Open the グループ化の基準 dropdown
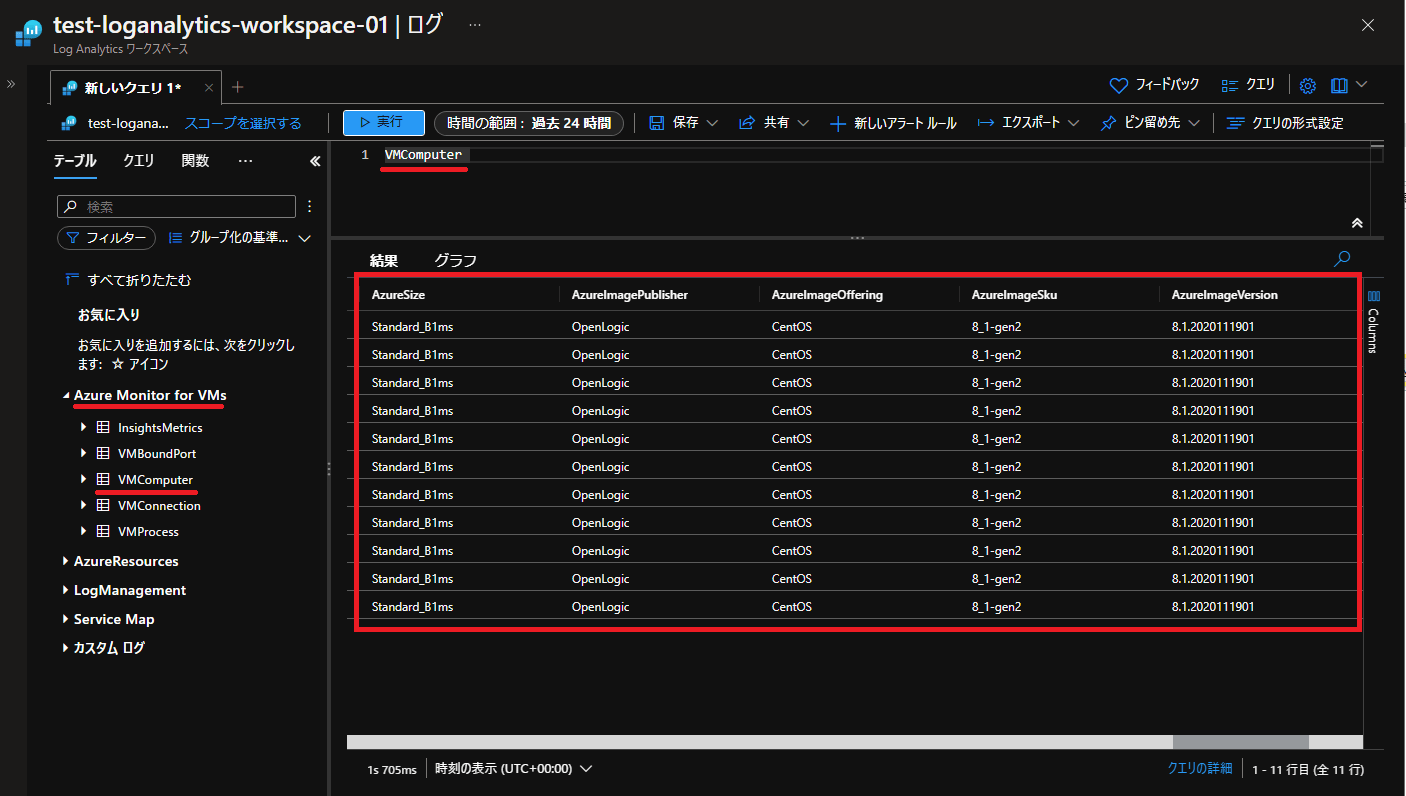1406x796 pixels. pos(240,238)
